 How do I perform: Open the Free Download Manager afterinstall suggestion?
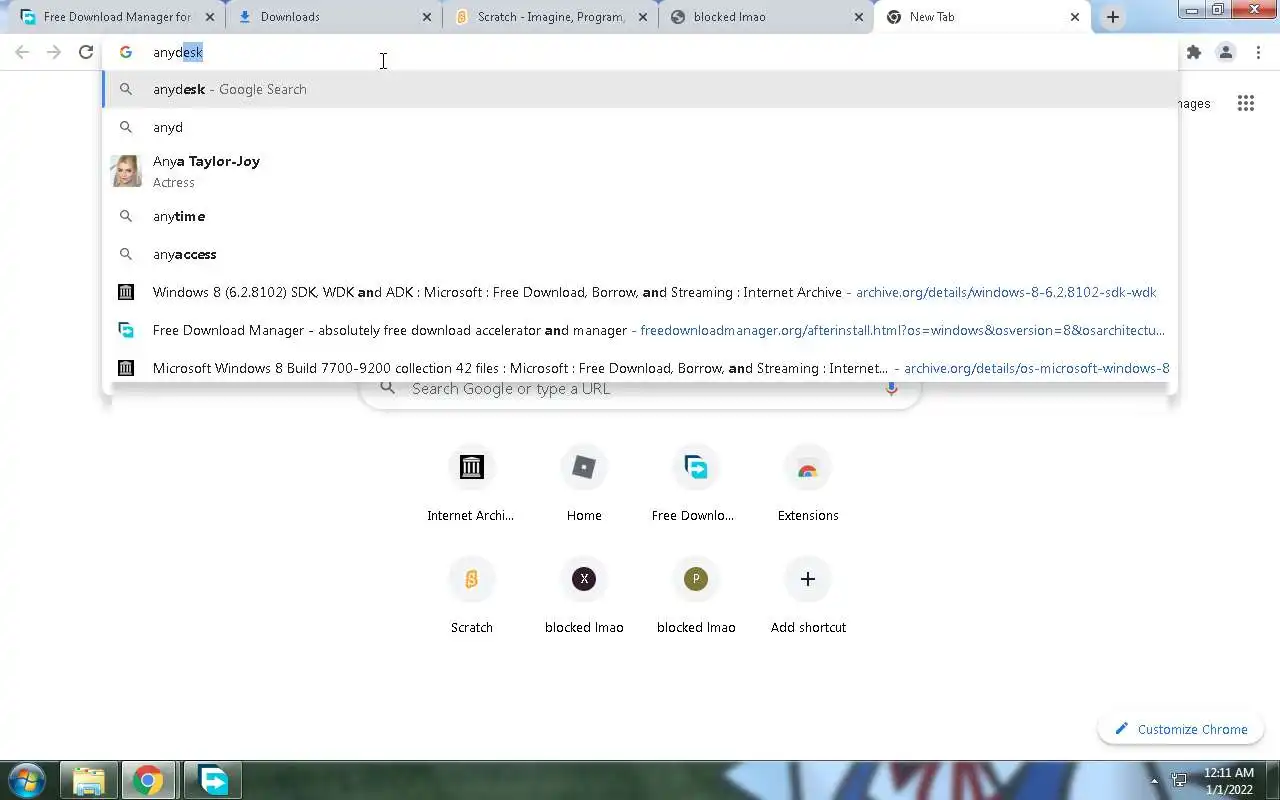[640, 330]
